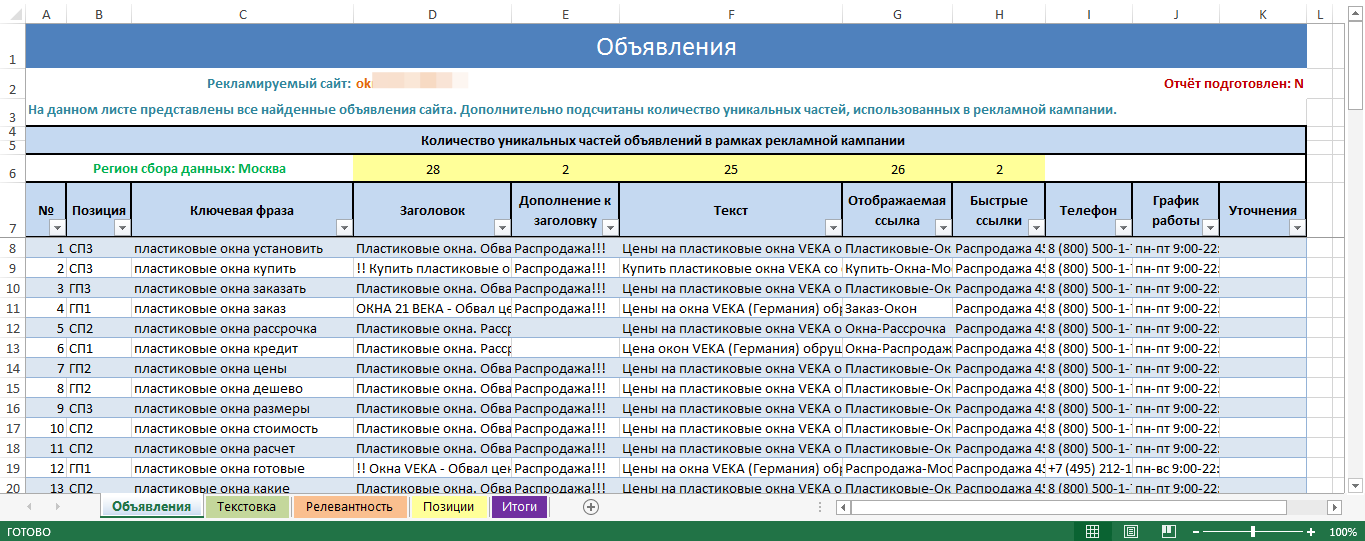
Task: Select phone cell '+7 (495) 212-1'
Action: pyautogui.click(x=1089, y=468)
